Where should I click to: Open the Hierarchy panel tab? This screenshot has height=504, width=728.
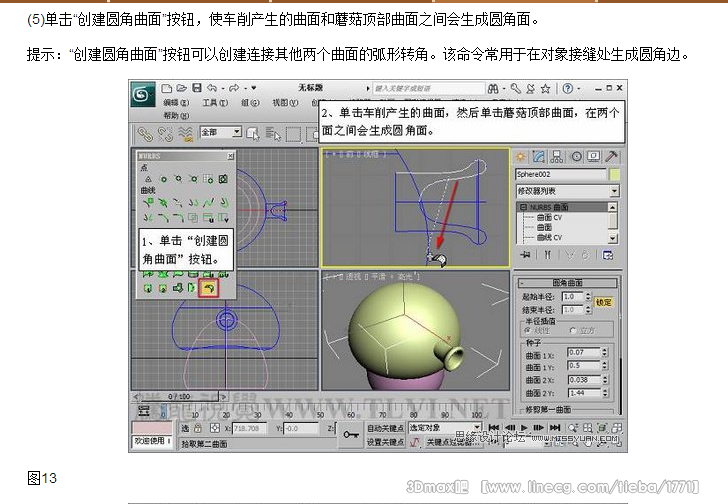click(x=556, y=157)
